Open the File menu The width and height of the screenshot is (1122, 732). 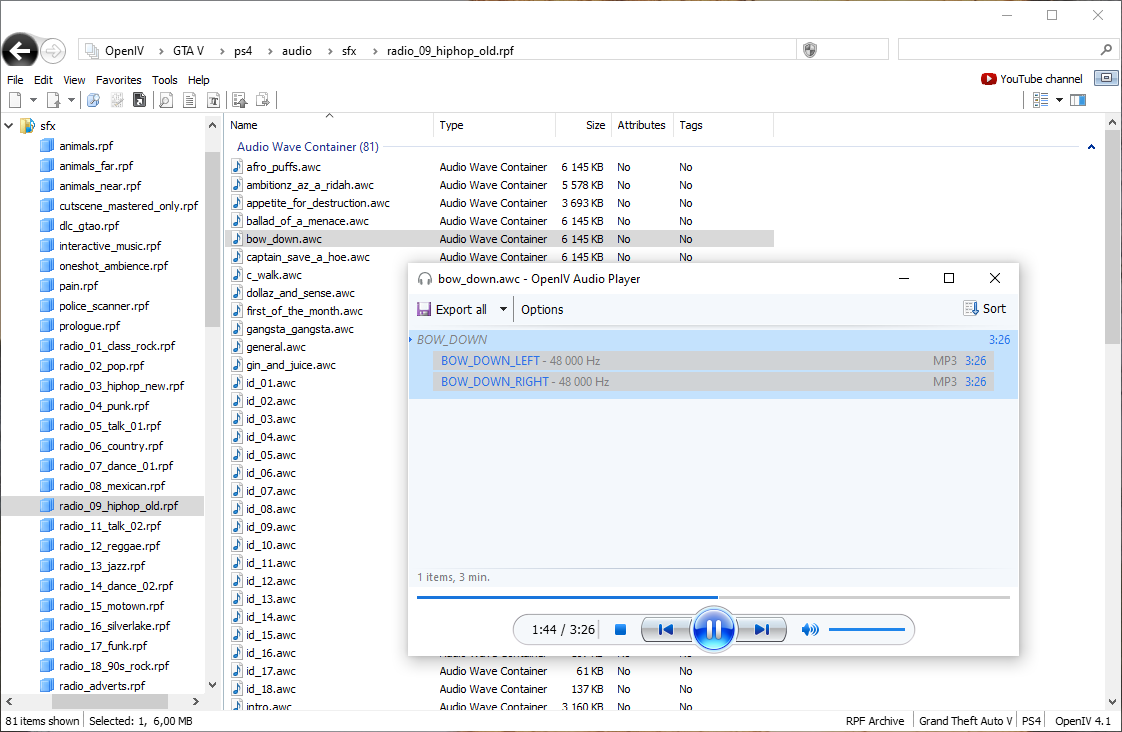pyautogui.click(x=15, y=80)
